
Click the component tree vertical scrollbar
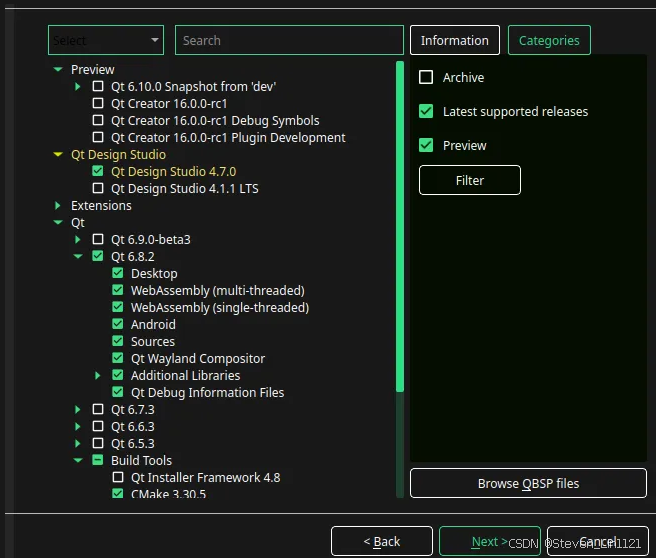point(400,226)
